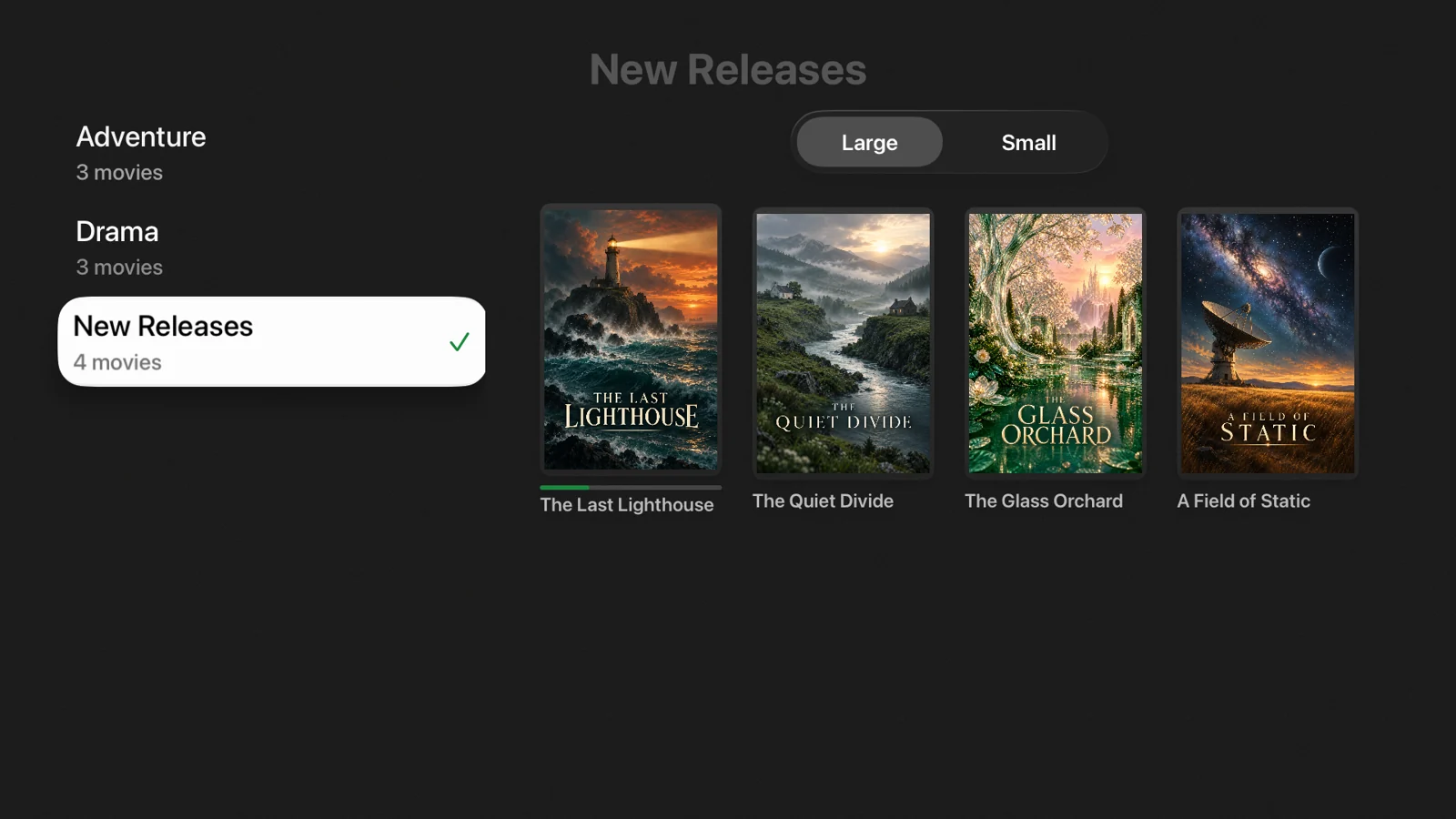The image size is (1456, 819).
Task: Open The Quiet Divide poster
Action: pyautogui.click(x=843, y=343)
